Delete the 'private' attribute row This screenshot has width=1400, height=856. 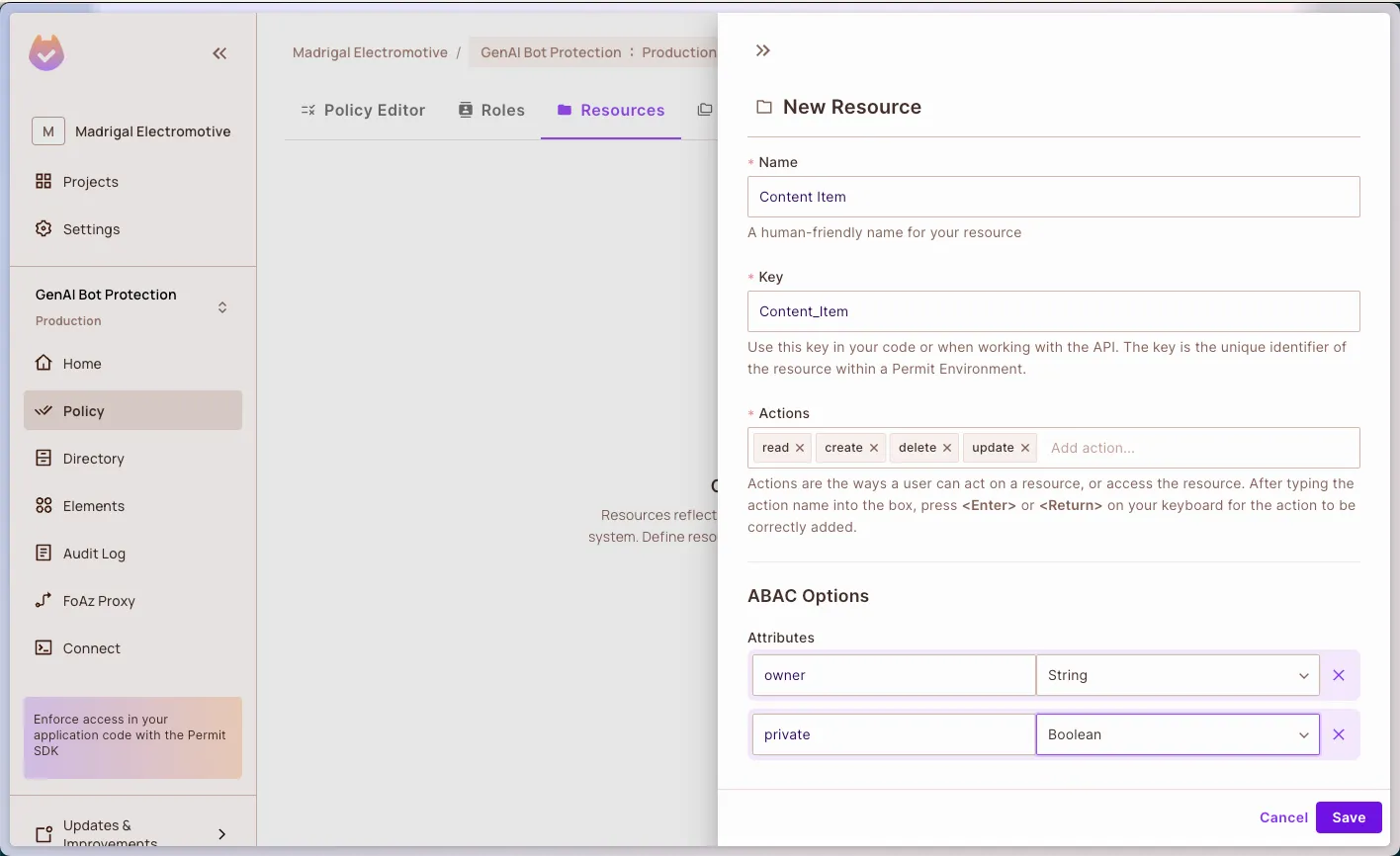click(1339, 734)
